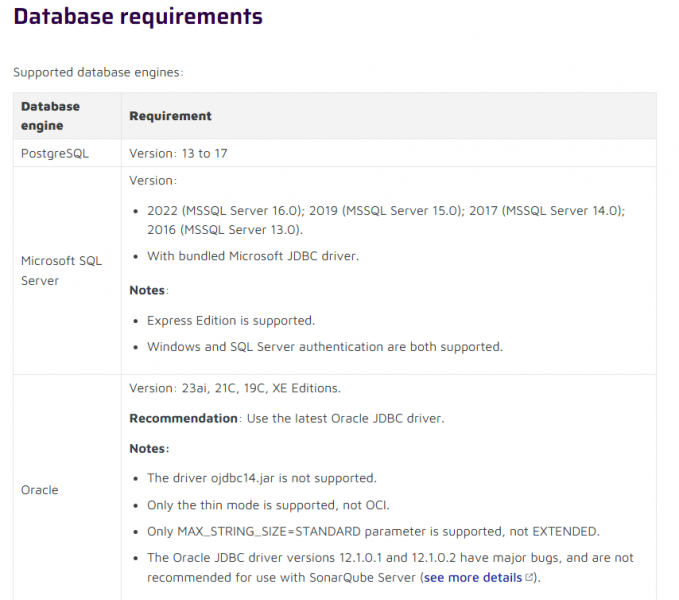Click 'Windows and SQL Server authentication' bullet
This screenshot has width=679, height=600.
pos(325,347)
